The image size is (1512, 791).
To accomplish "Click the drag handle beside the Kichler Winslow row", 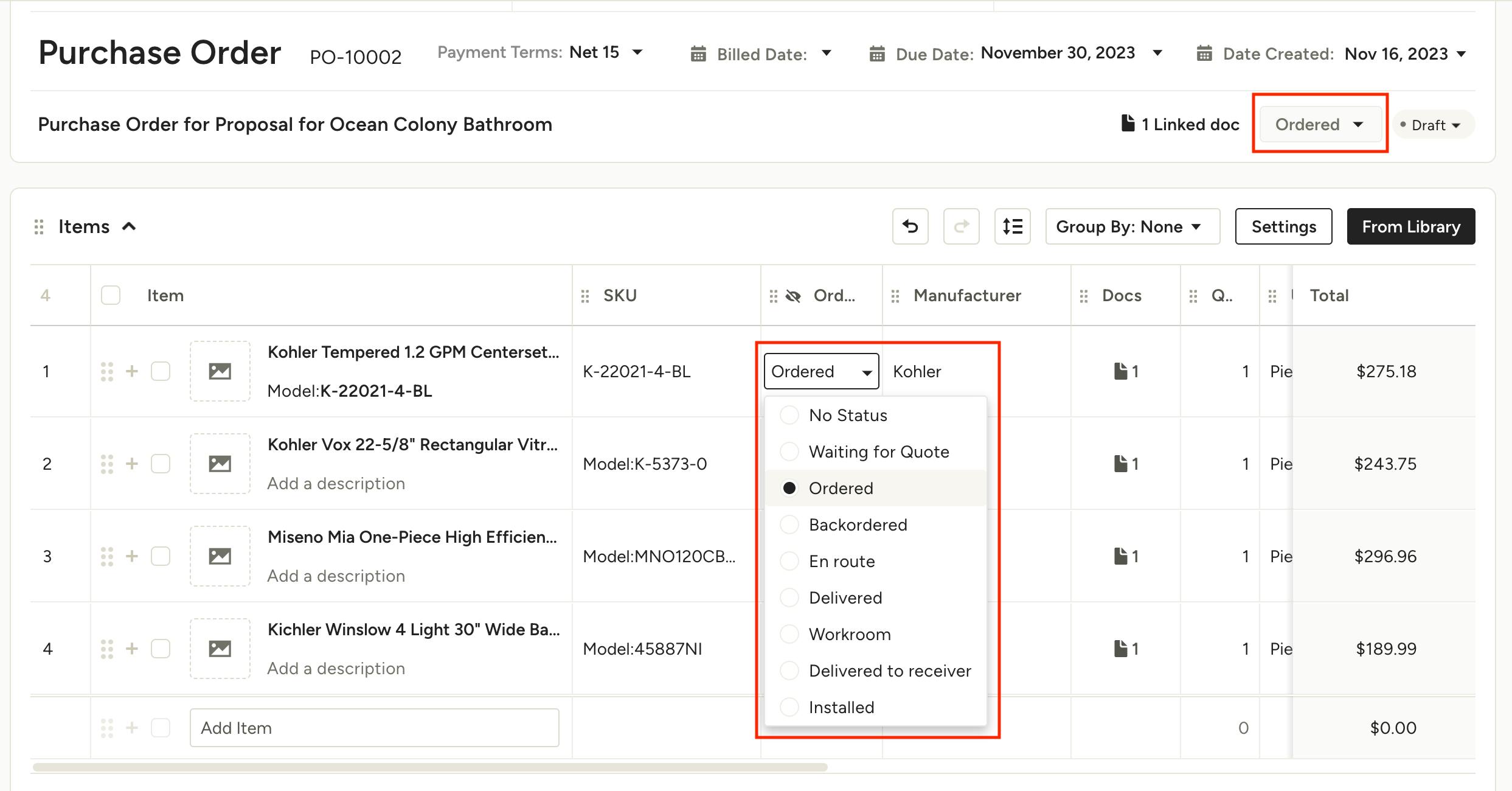I will (x=108, y=648).
